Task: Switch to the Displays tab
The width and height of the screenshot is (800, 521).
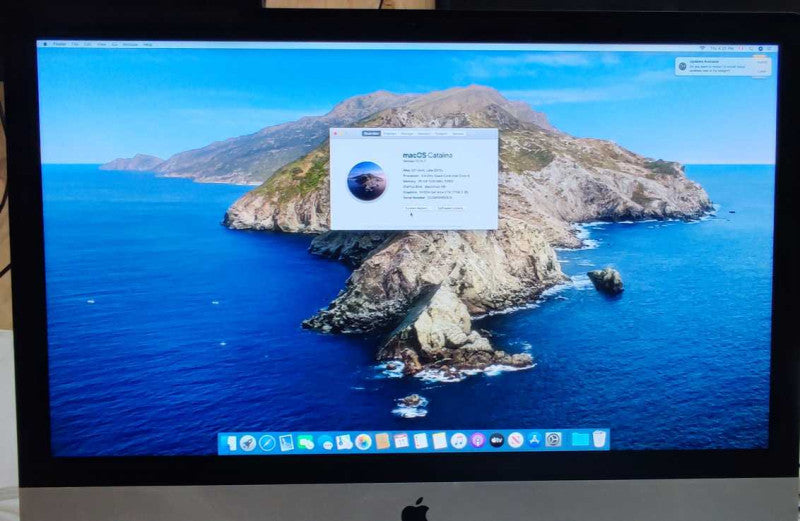Action: click(x=390, y=134)
